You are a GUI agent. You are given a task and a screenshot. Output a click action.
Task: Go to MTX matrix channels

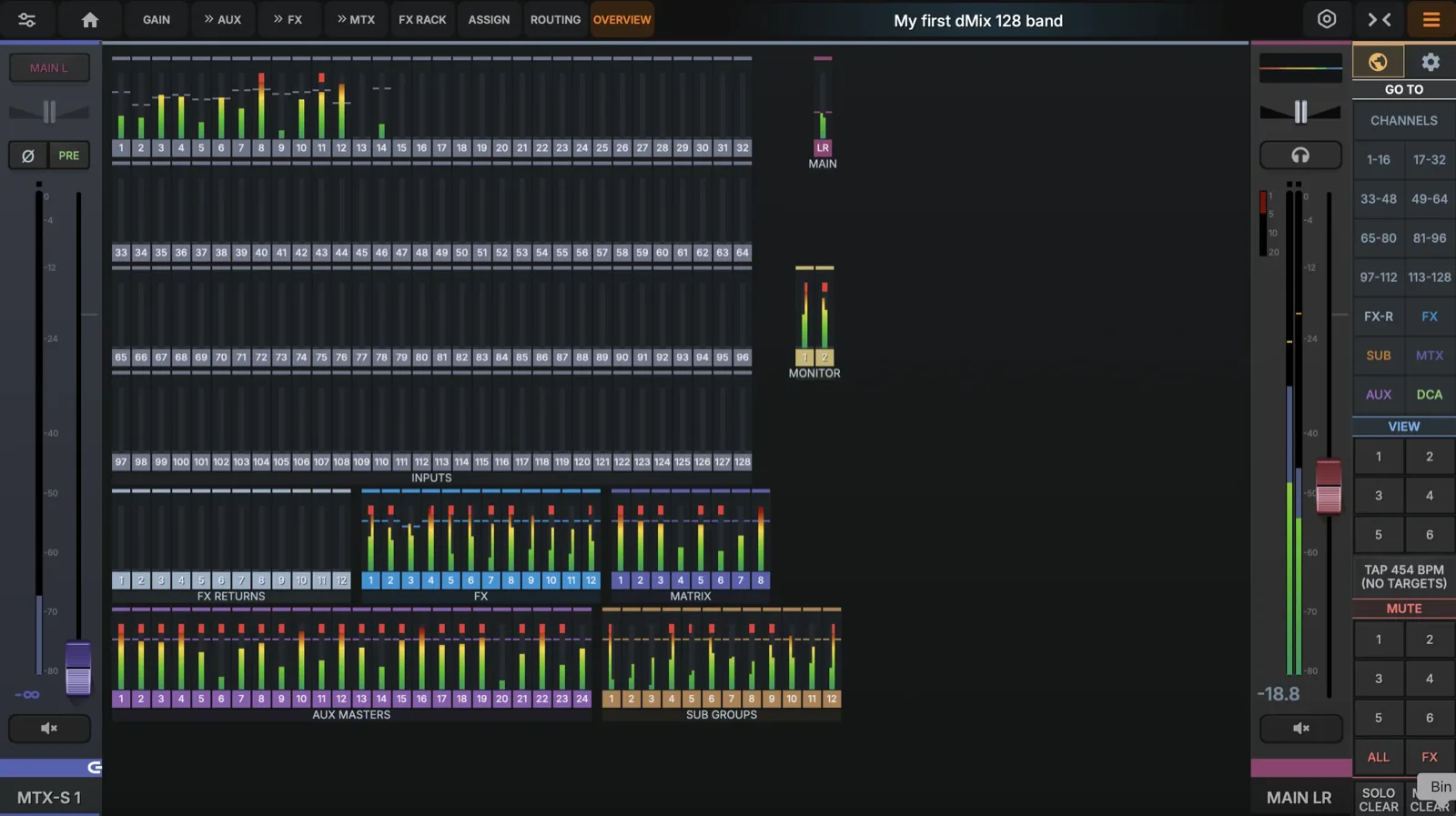pyautogui.click(x=1430, y=356)
